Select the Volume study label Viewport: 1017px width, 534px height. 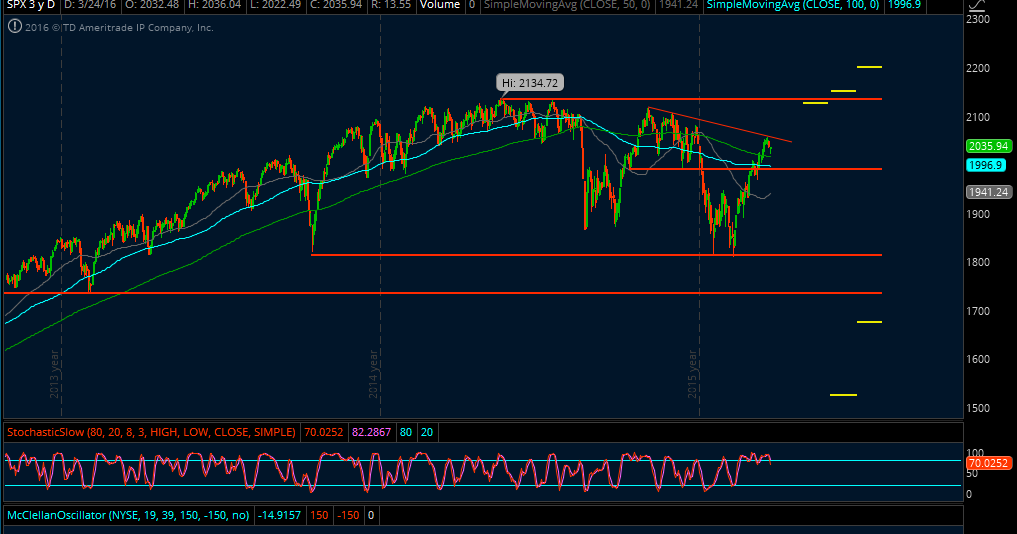coord(440,5)
